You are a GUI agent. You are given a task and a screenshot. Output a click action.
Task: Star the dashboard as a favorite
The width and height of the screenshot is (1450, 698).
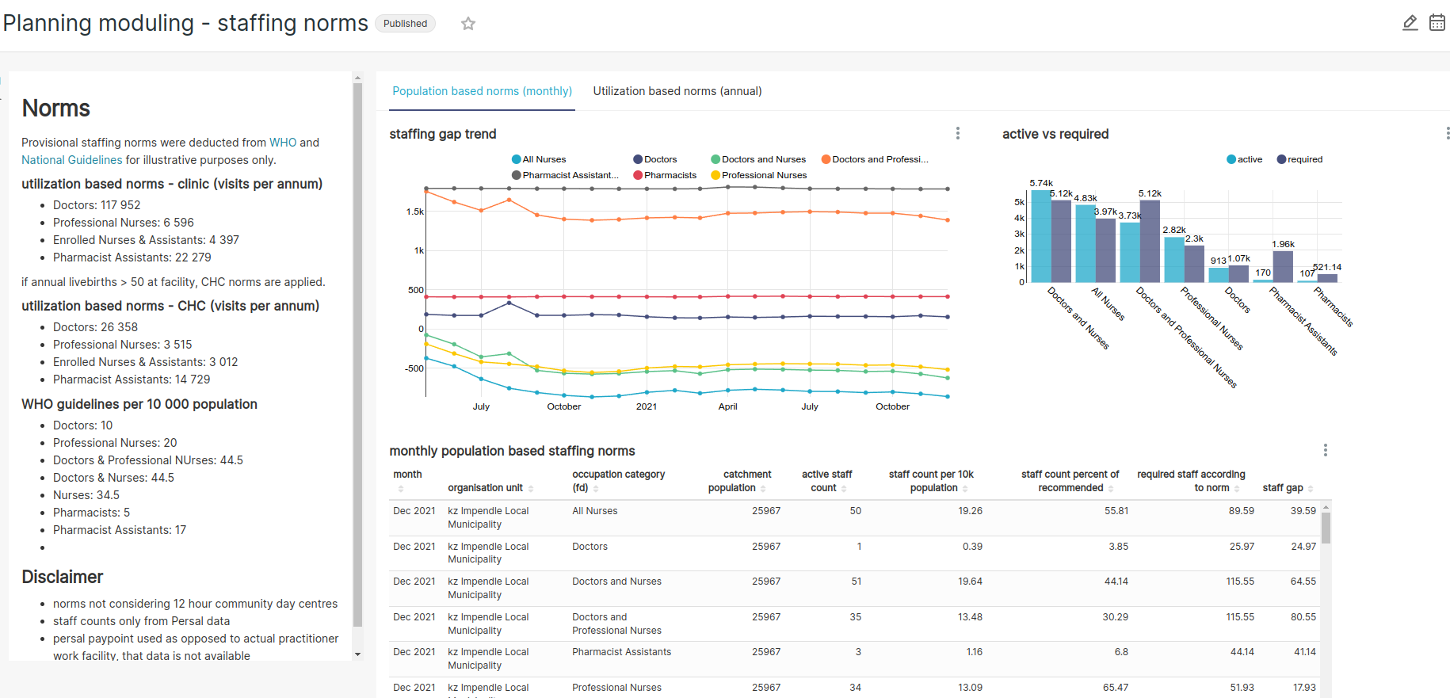pos(468,24)
